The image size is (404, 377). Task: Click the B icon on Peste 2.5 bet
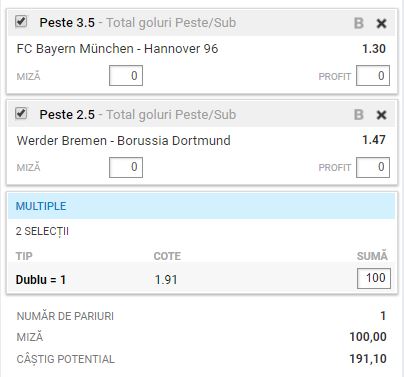pos(359,115)
